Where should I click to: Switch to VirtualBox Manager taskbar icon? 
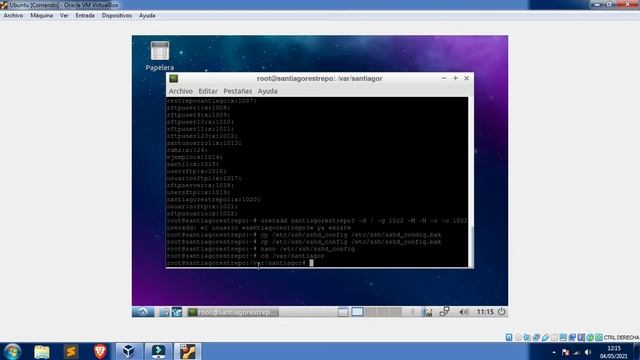click(129, 351)
